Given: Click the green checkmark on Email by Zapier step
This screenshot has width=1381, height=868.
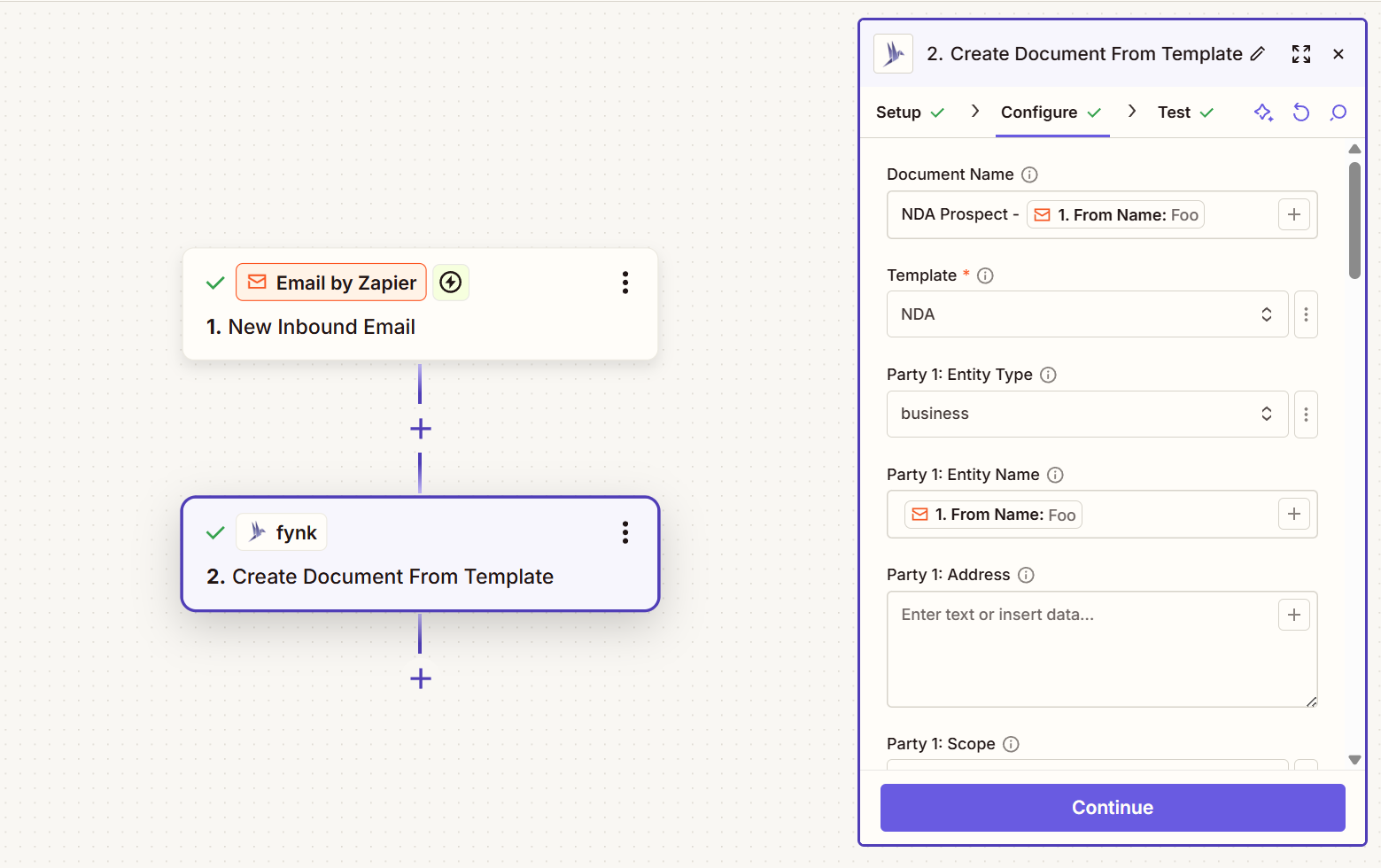Looking at the screenshot, I should point(214,283).
